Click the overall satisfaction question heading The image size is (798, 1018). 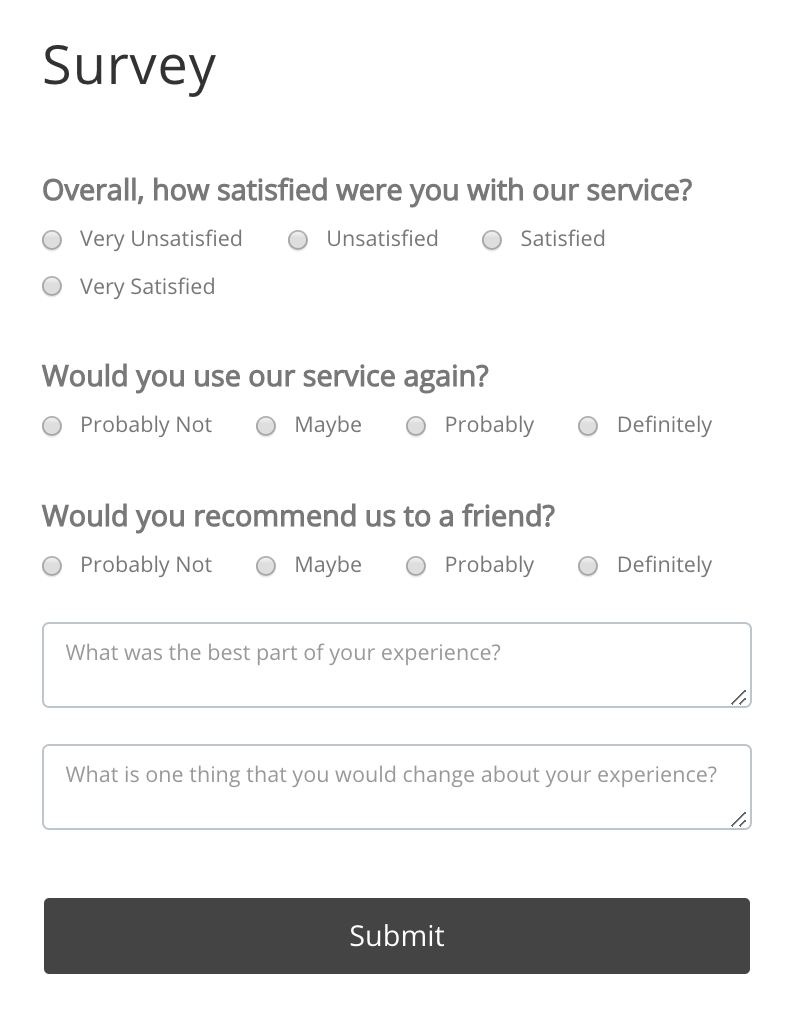point(366,190)
